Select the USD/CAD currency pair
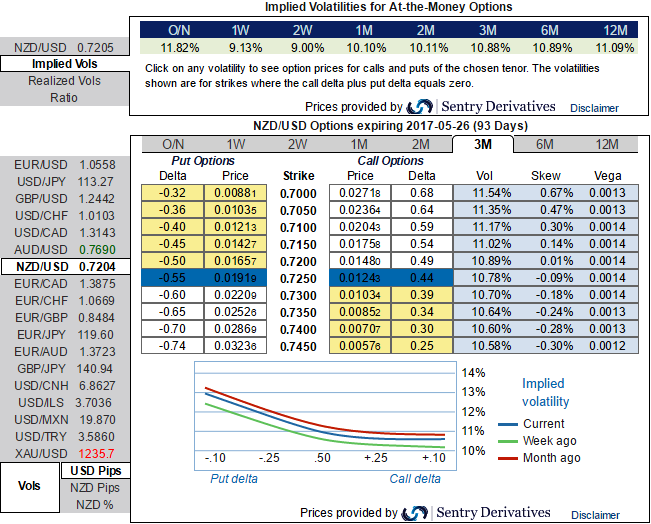 click(65, 233)
